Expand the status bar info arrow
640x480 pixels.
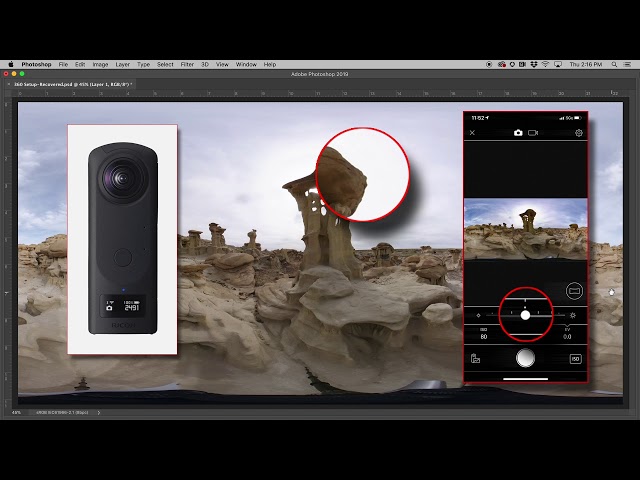coord(99,413)
